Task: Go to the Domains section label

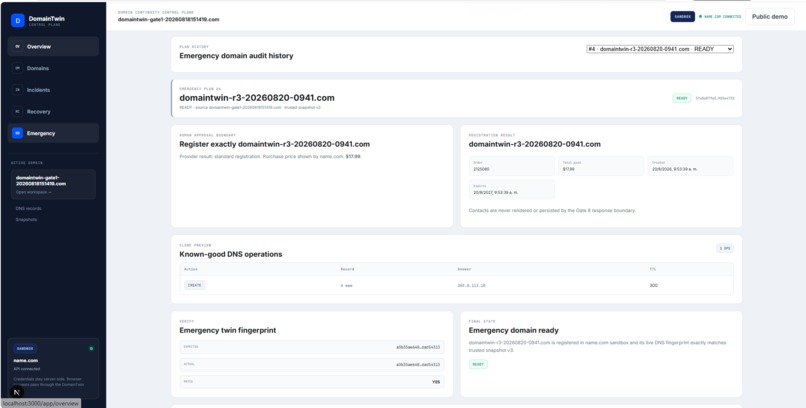Action: pos(38,68)
